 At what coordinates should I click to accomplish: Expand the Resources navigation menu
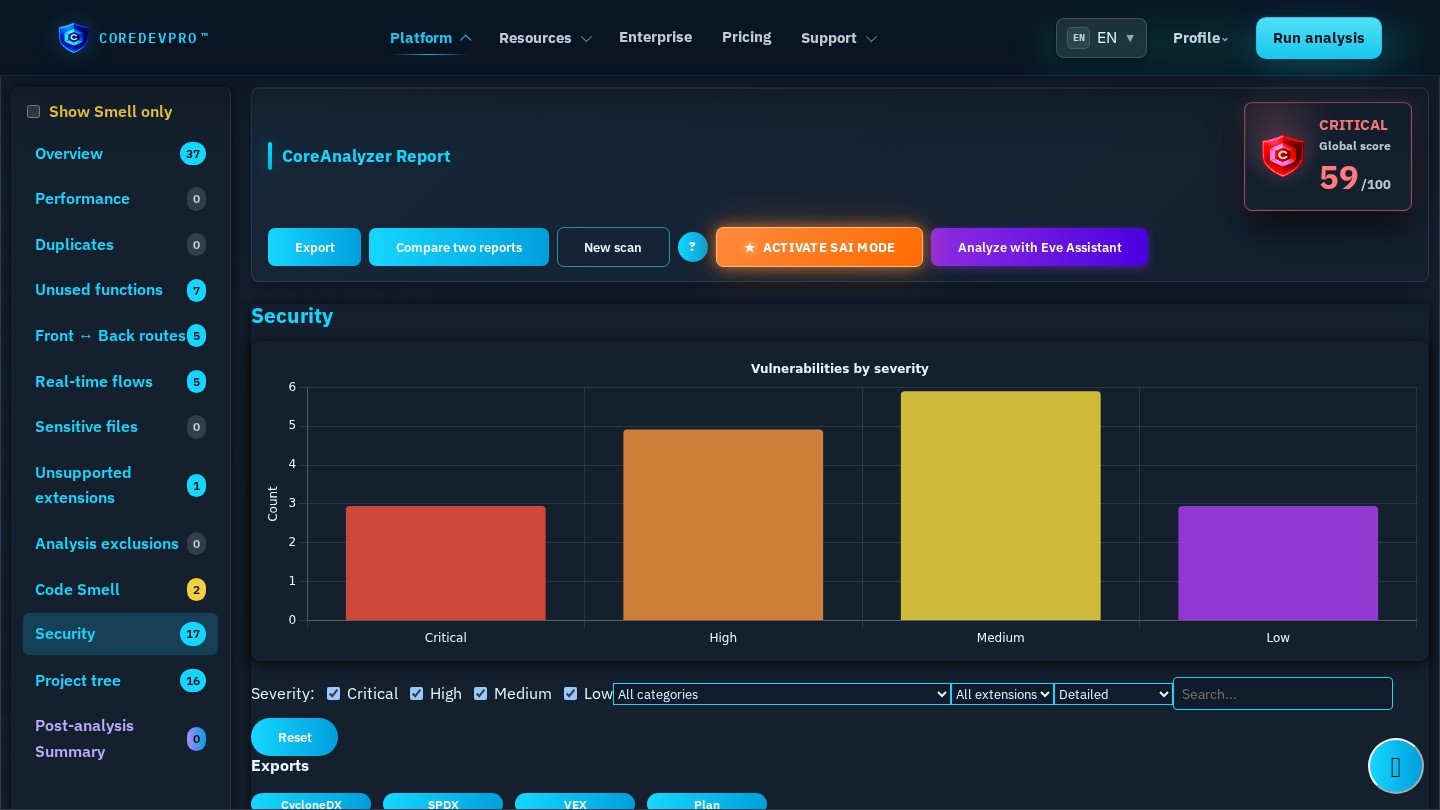[x=545, y=38]
